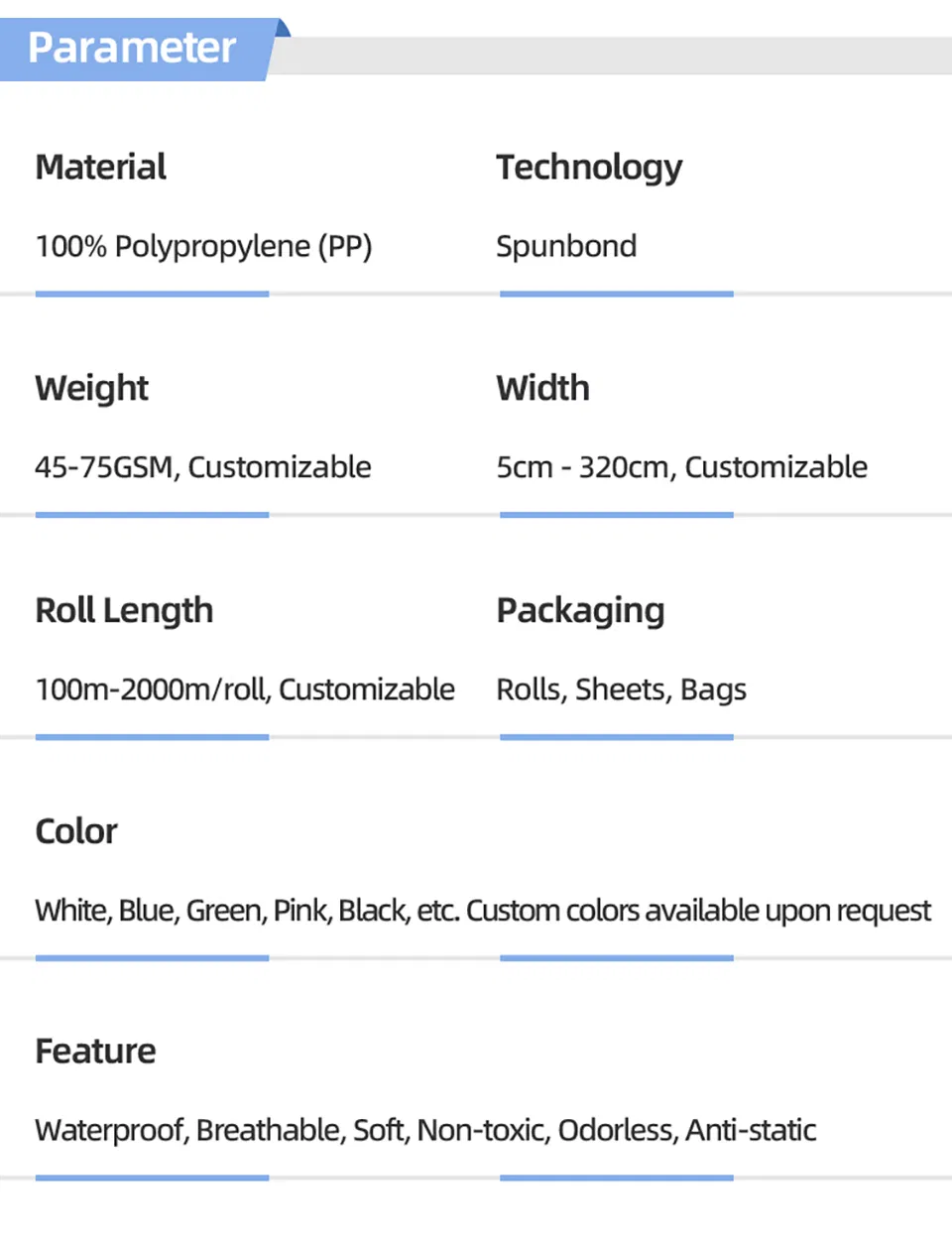Click the Spunbond value text
The image size is (952, 1246).
(x=566, y=246)
